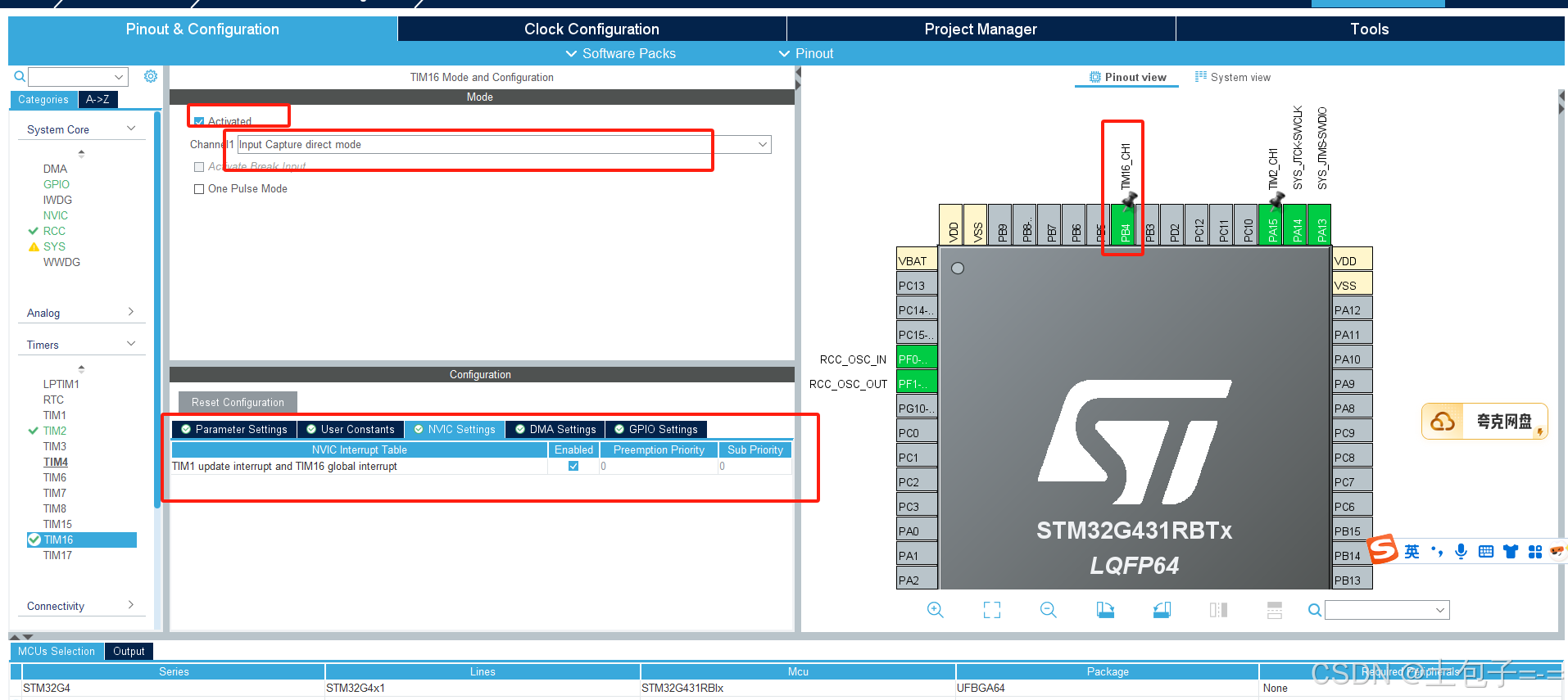The width and height of the screenshot is (1568, 700).
Task: Click the categories panel vertical scrollbar
Action: (157, 311)
